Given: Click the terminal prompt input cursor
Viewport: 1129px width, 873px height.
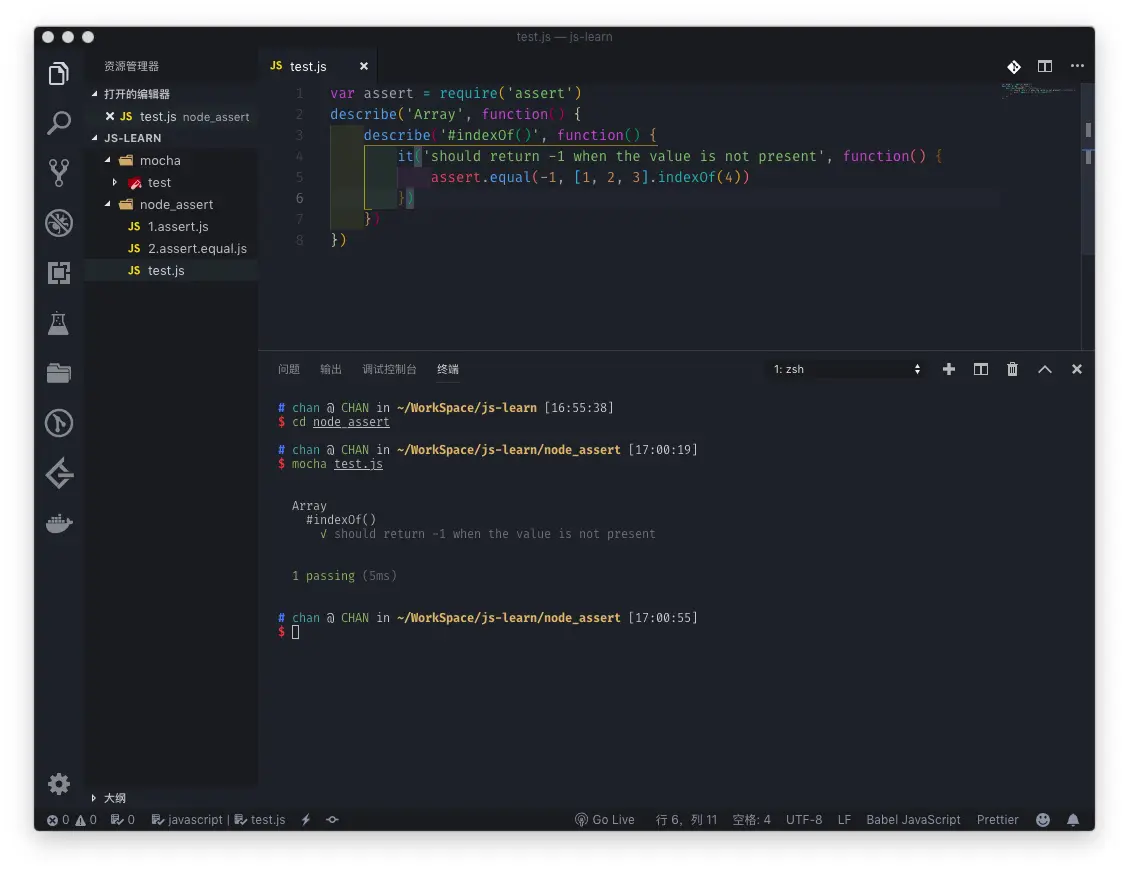Looking at the screenshot, I should point(295,632).
